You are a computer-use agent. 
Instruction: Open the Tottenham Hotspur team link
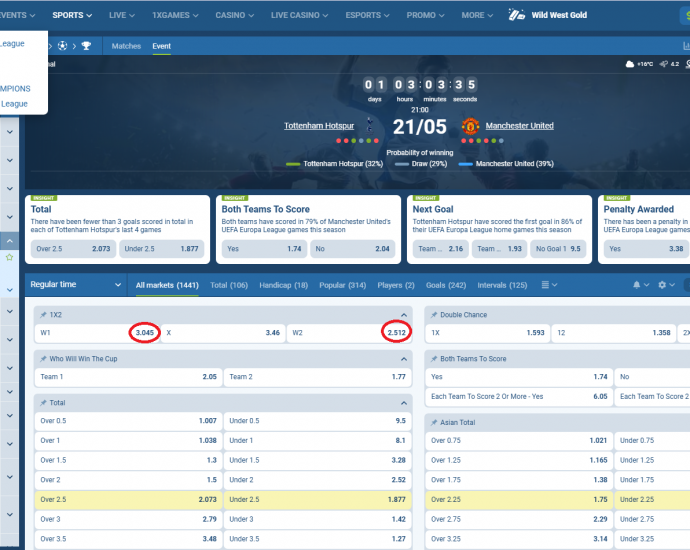319,126
